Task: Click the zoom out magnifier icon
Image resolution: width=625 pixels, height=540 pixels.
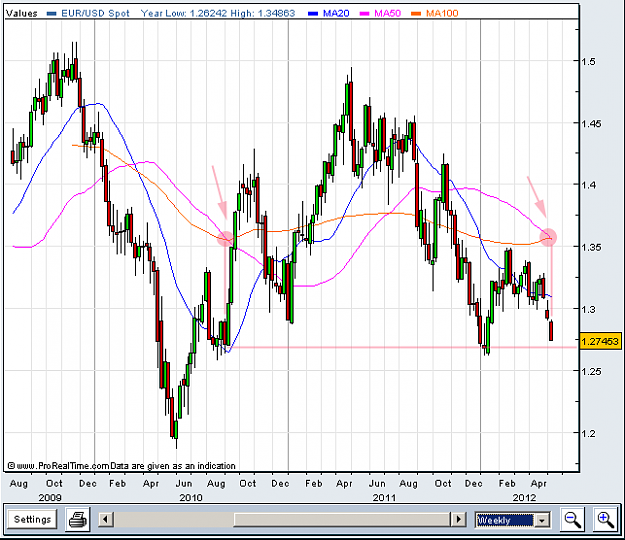Action: 572,519
